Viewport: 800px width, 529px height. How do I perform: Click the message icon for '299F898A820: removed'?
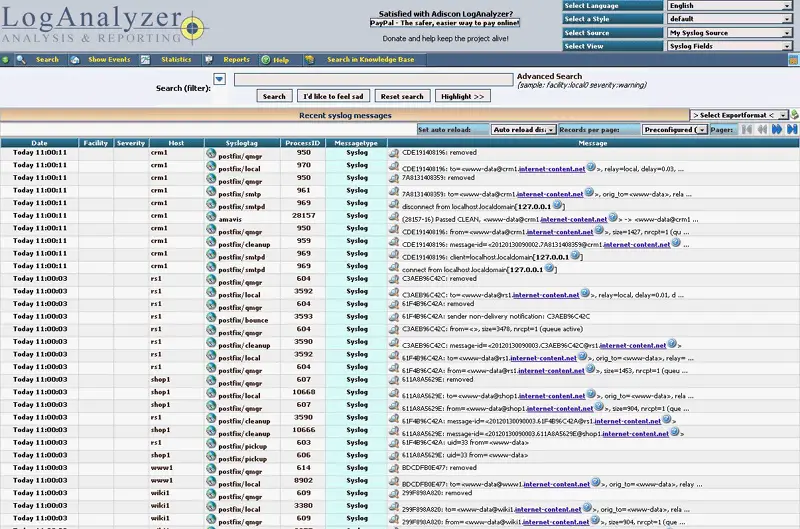tap(394, 493)
